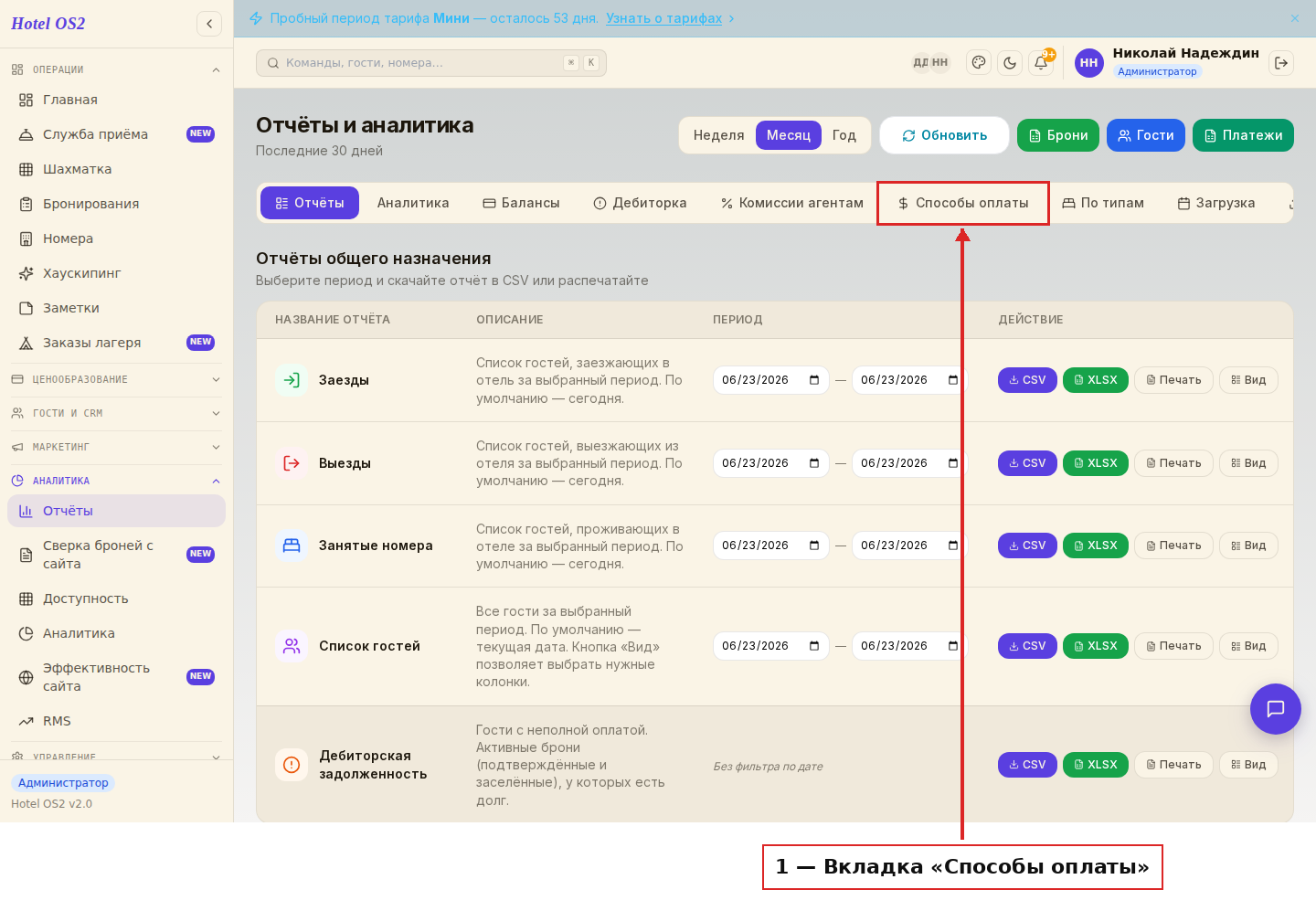Open the chat bubble floating button
This screenshot has width=1316, height=911.
[1276, 709]
